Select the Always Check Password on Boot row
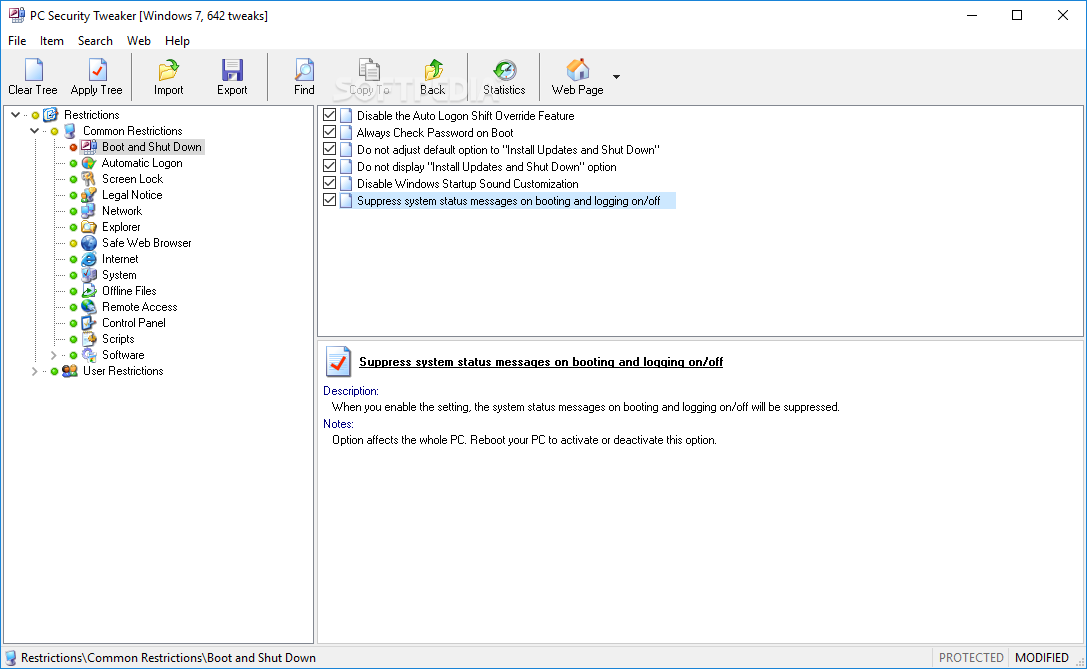Image resolution: width=1087 pixels, height=669 pixels. click(435, 132)
